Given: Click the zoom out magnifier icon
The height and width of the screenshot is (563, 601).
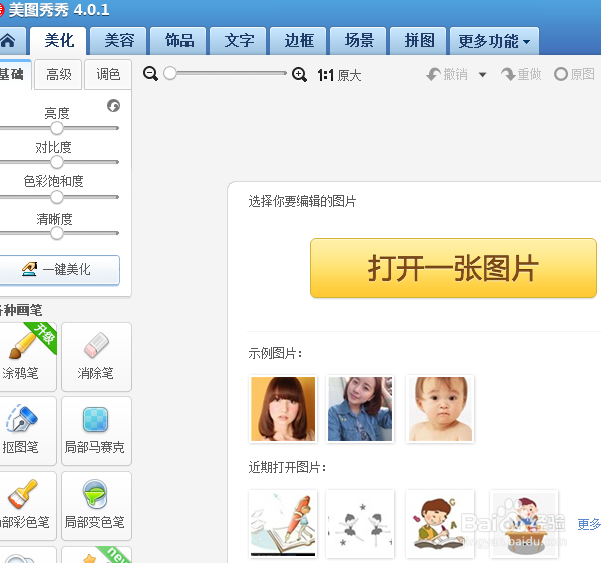Looking at the screenshot, I should [150, 74].
